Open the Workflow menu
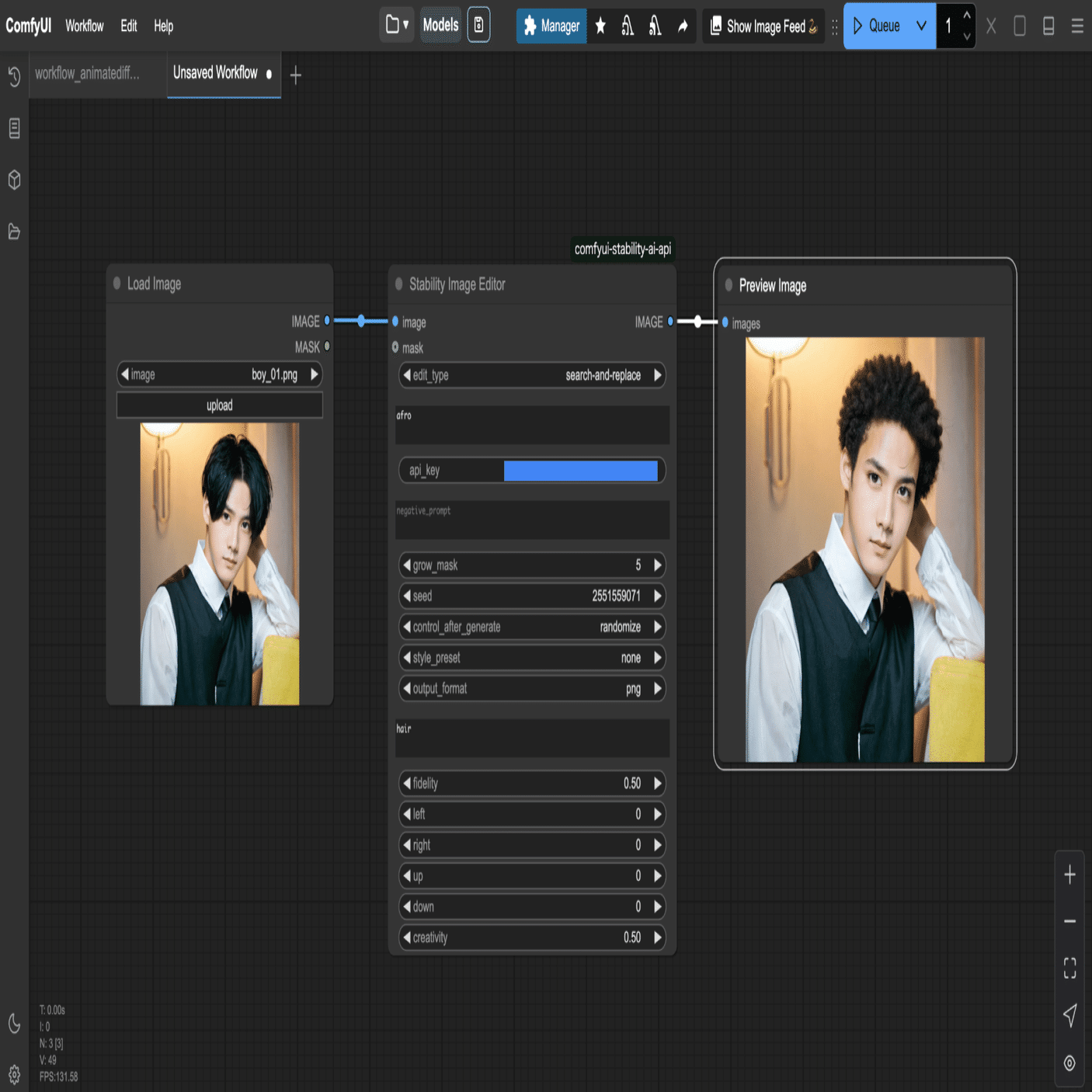Screen dimensions: 1092x1092 click(84, 26)
